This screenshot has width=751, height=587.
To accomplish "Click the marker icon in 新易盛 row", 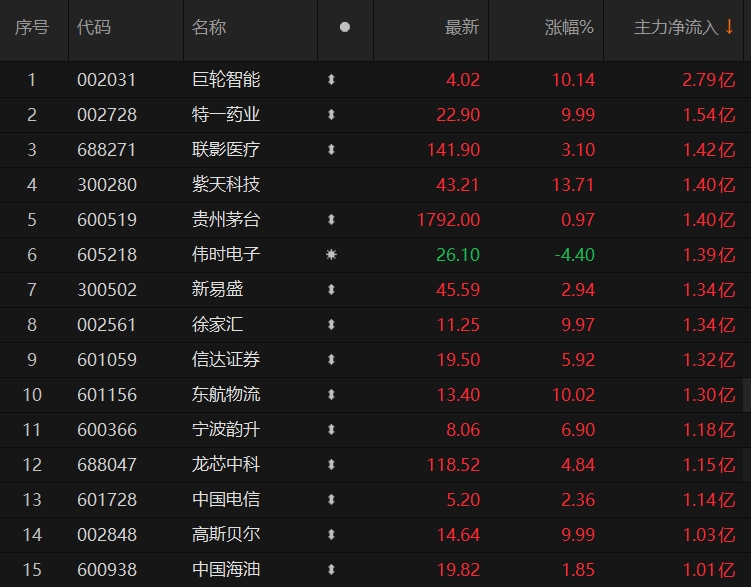I will 331,290.
